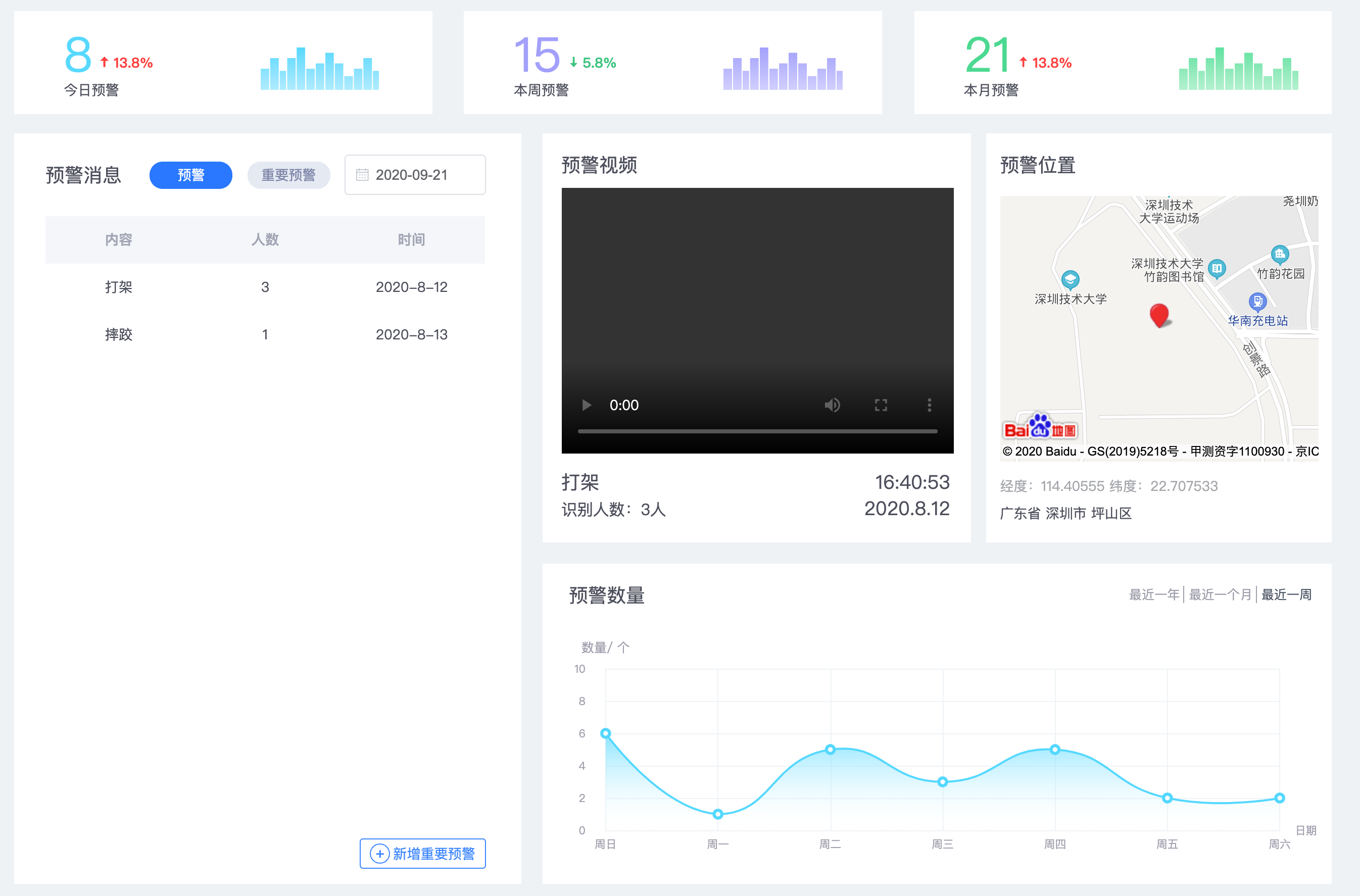Image resolution: width=1360 pixels, height=896 pixels.
Task: Click 新增重要预警 button
Action: [x=422, y=853]
